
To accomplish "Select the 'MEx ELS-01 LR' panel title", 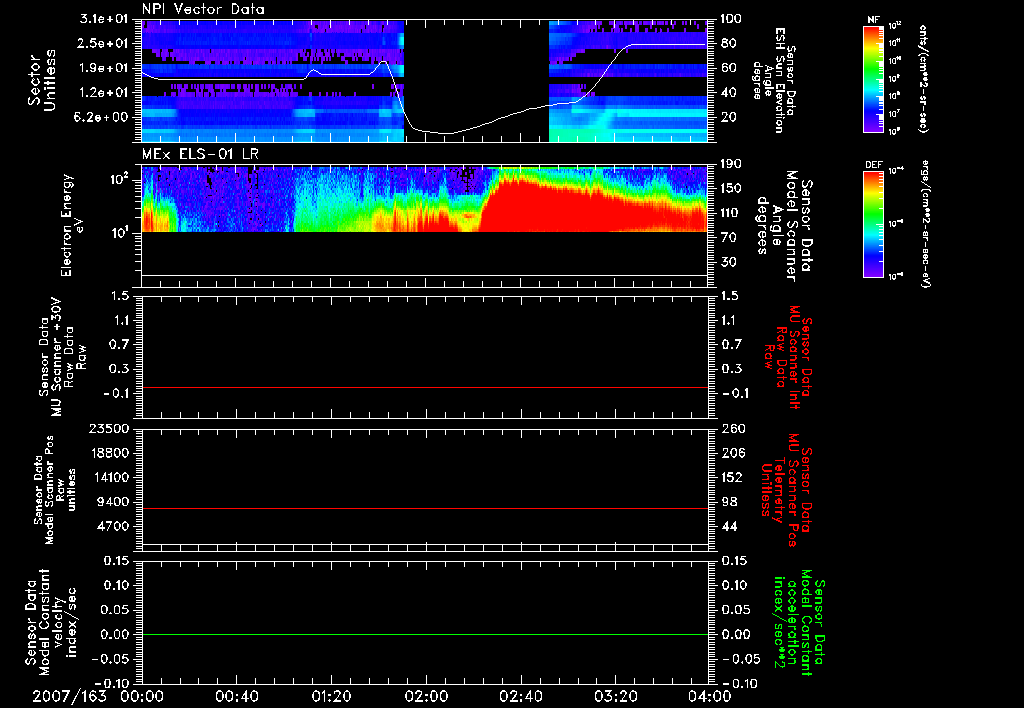I will 200,155.
